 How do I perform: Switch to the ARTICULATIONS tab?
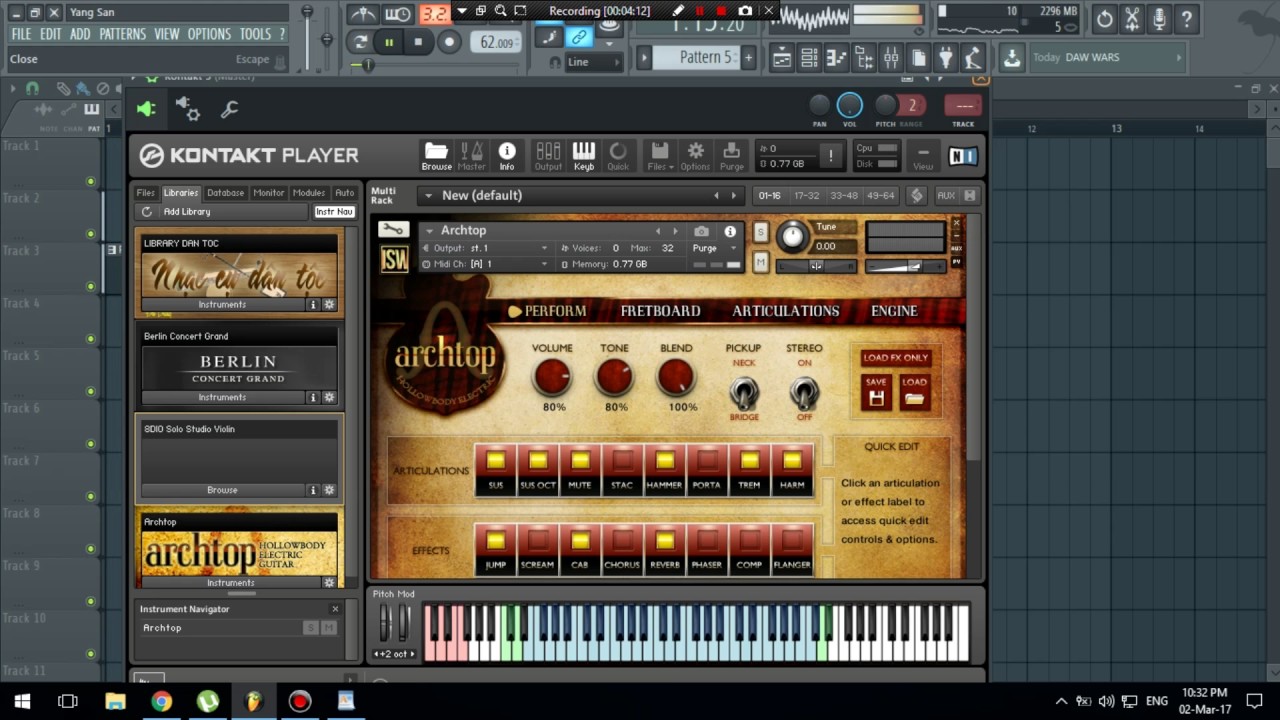pyautogui.click(x=785, y=311)
